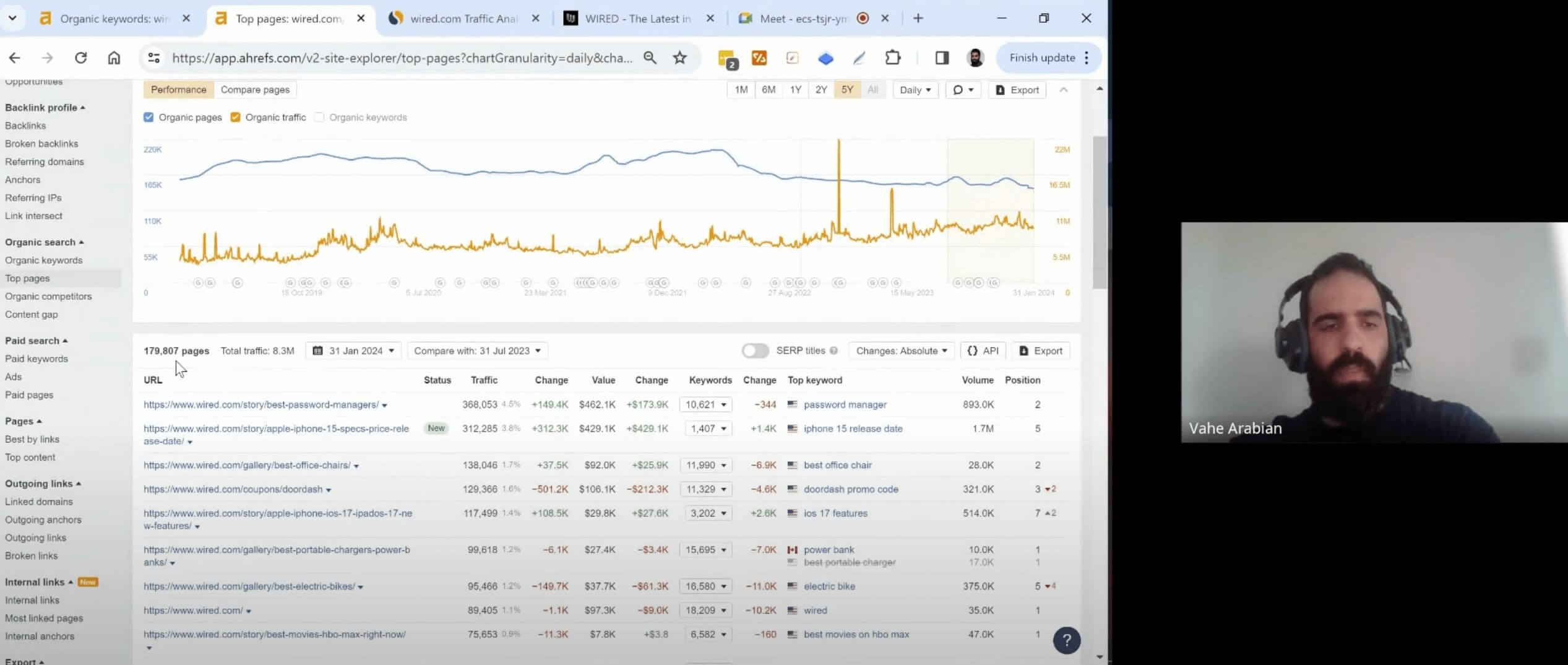The height and width of the screenshot is (665, 1568).
Task: Open the browser side panel icon
Action: pos(941,58)
